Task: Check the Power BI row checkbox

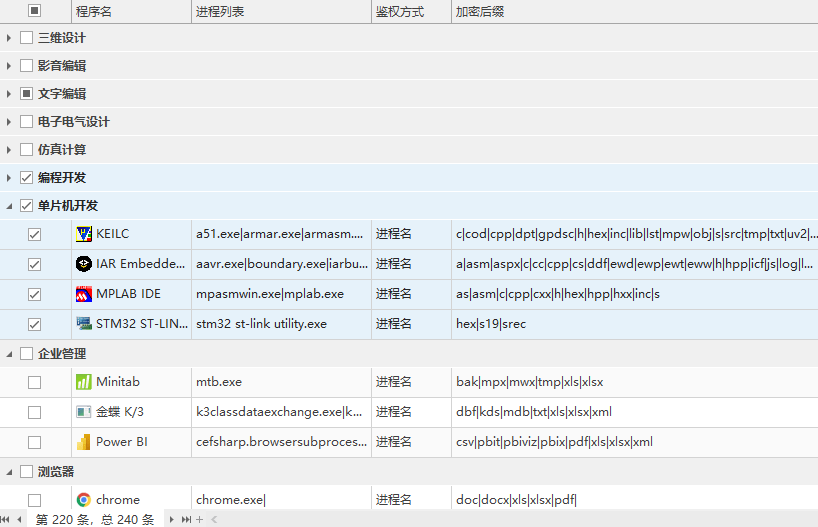Action: 34,442
